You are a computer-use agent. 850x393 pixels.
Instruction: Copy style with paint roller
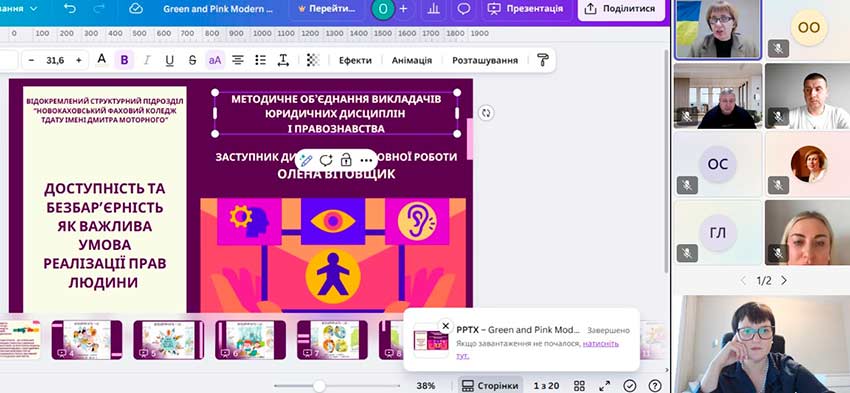(543, 60)
